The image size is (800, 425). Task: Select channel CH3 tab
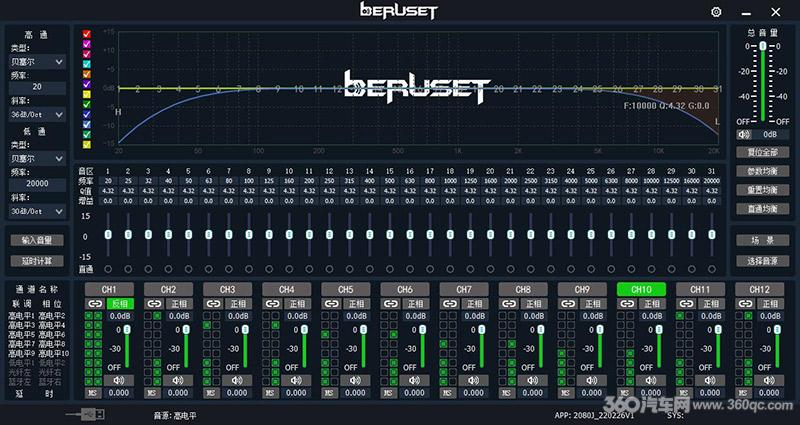coord(228,289)
